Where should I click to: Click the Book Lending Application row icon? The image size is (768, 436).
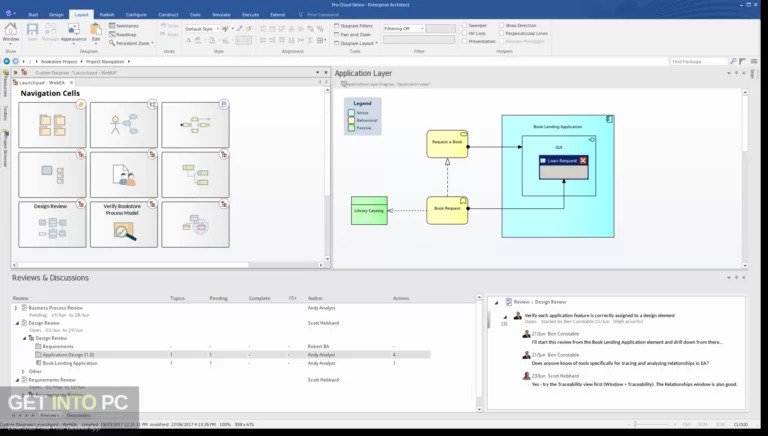click(x=38, y=363)
